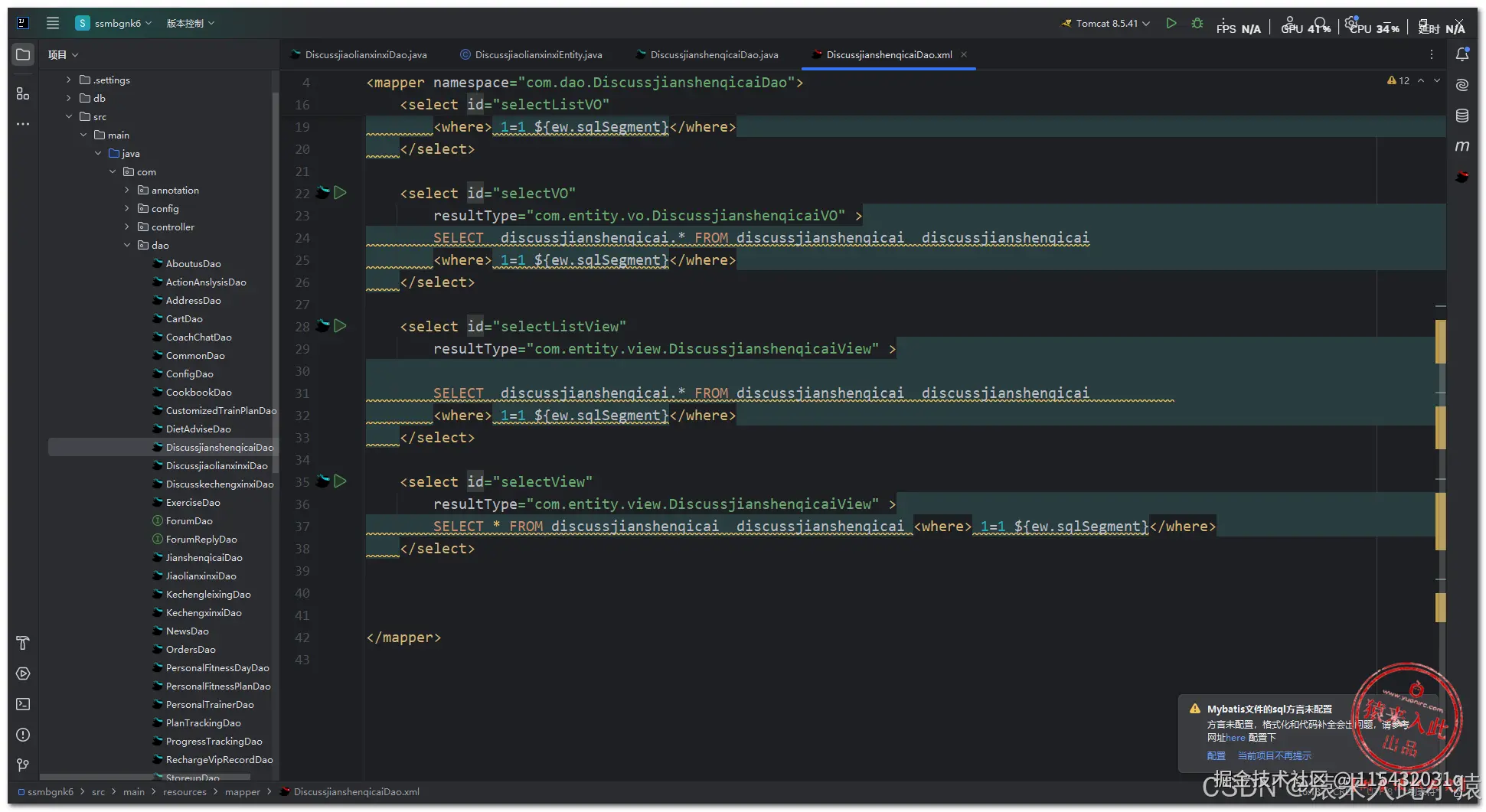Select ForumDao in project tree
1486x812 pixels.
[189, 521]
